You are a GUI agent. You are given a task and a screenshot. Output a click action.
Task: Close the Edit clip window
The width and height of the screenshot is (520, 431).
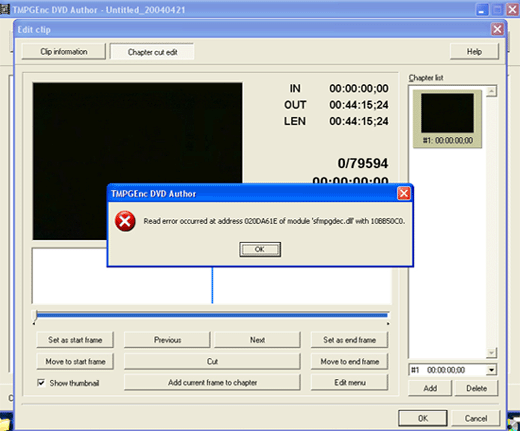[x=497, y=29]
